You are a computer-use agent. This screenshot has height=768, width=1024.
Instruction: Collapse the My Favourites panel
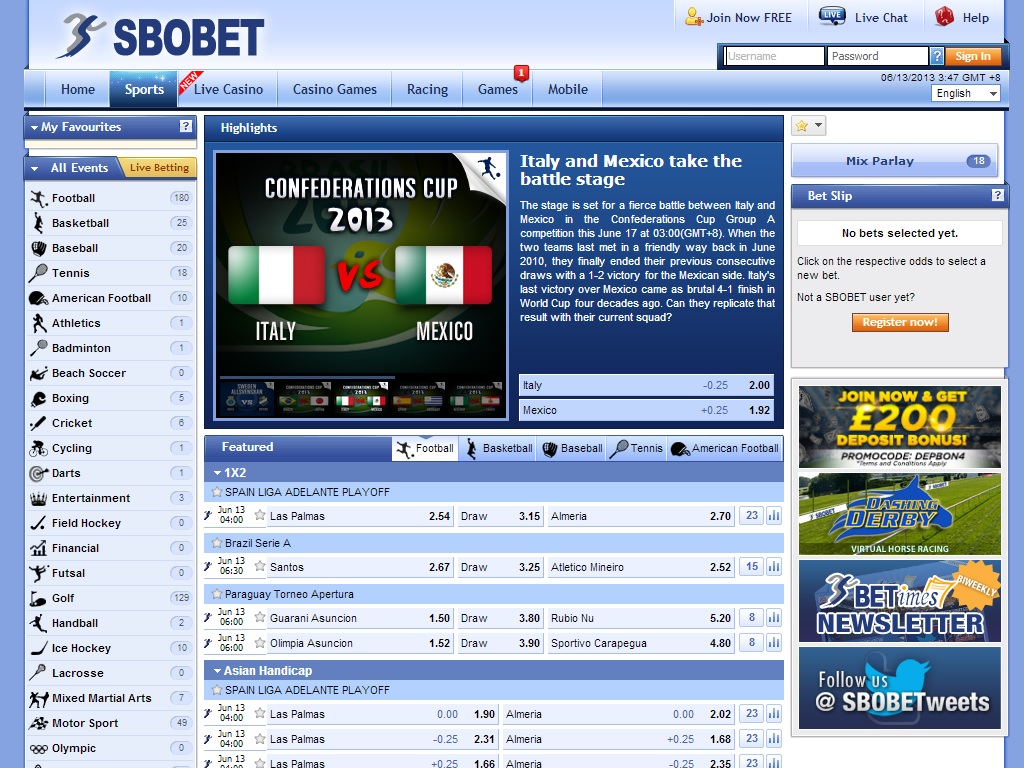click(x=34, y=127)
